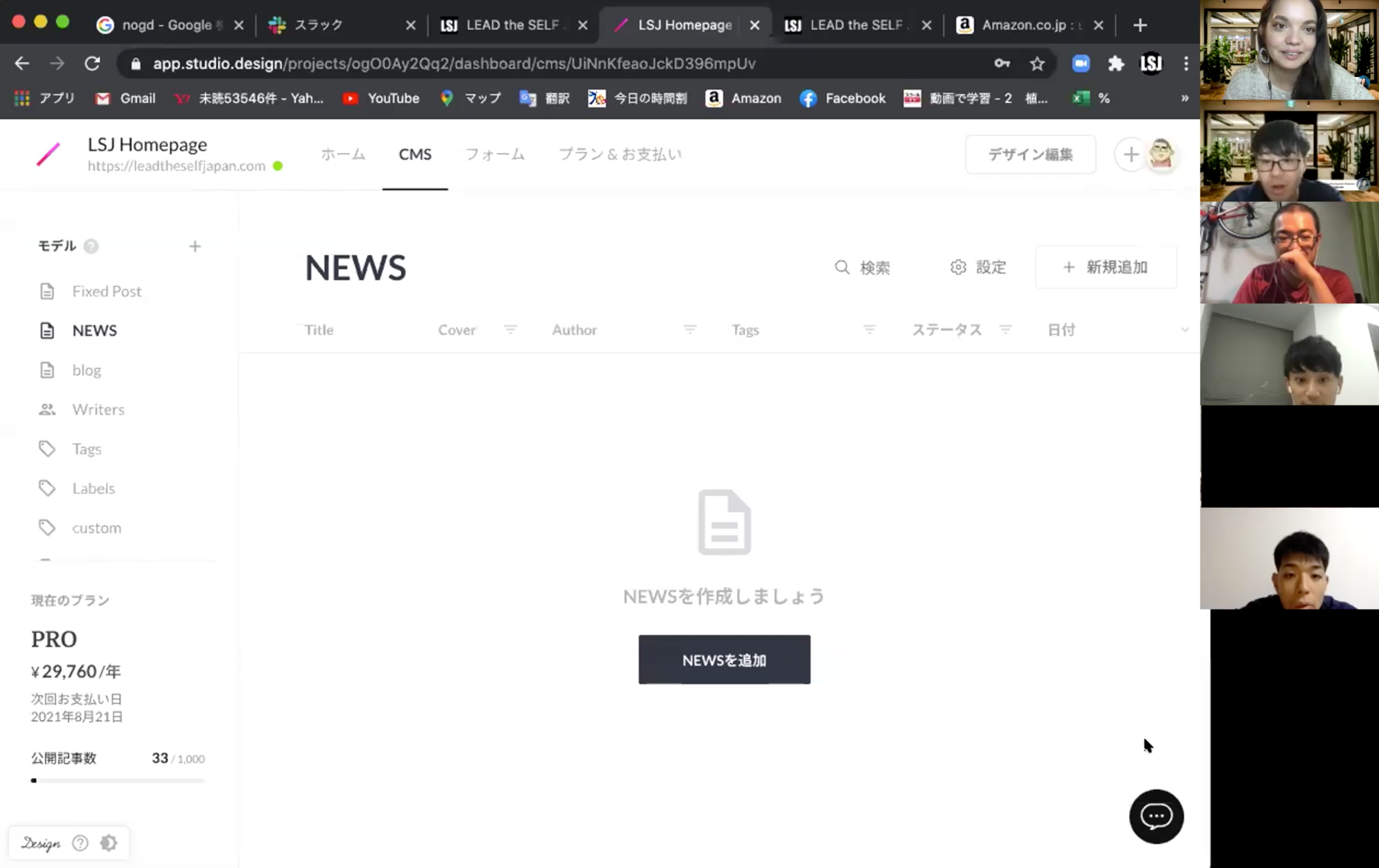The image size is (1379, 868).
Task: Click the pink STUDIO project logo
Action: (x=48, y=154)
